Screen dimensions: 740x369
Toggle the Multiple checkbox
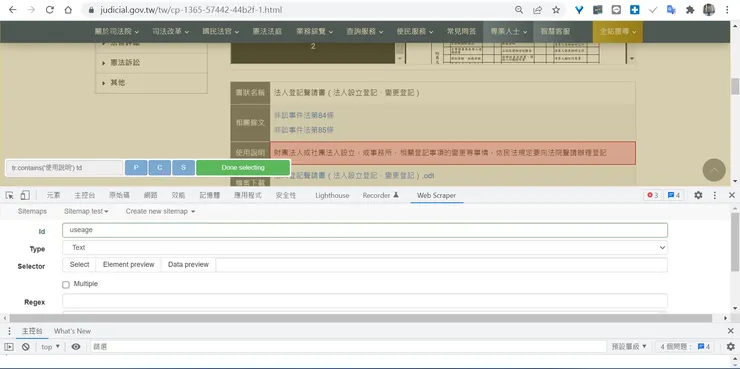[66, 285]
